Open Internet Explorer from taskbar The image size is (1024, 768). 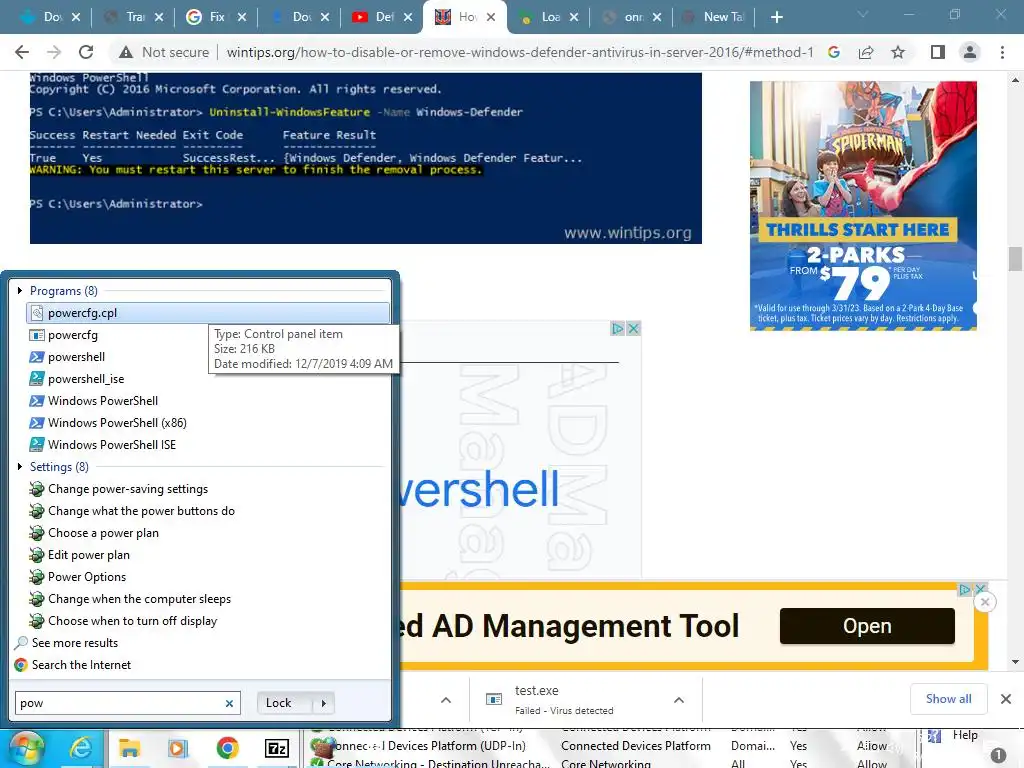coord(80,748)
